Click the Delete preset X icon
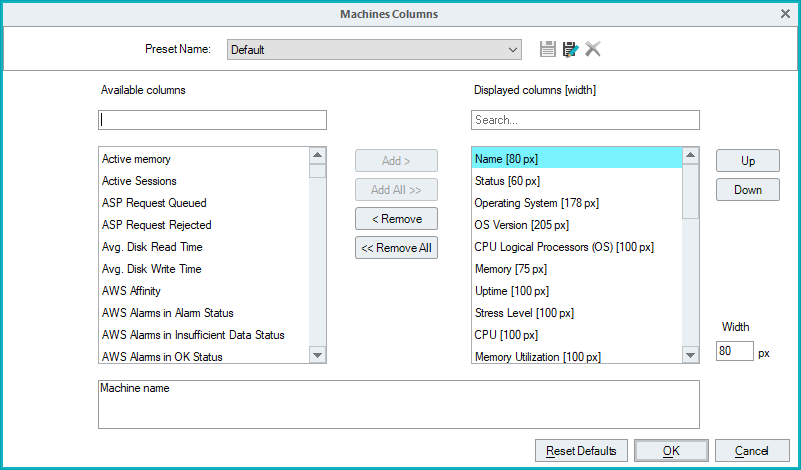801x470 pixels. (x=593, y=49)
